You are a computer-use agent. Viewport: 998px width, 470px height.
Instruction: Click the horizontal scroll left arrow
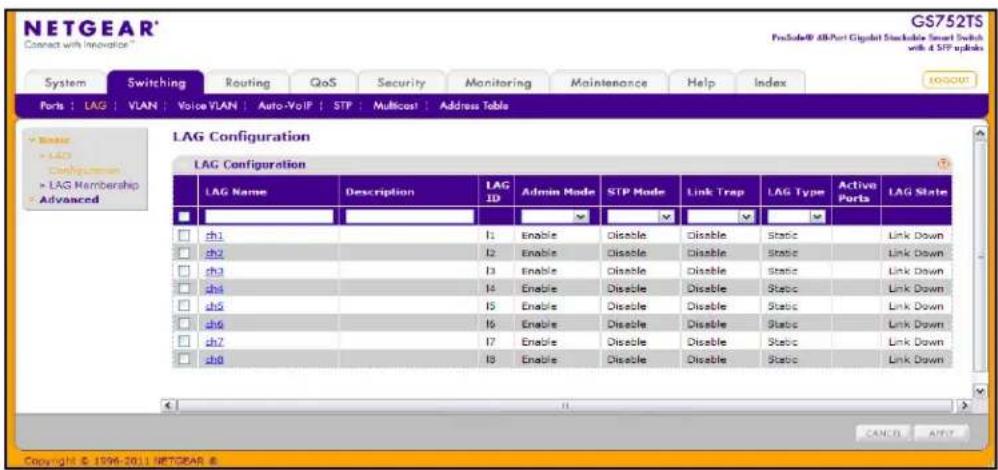click(x=168, y=404)
